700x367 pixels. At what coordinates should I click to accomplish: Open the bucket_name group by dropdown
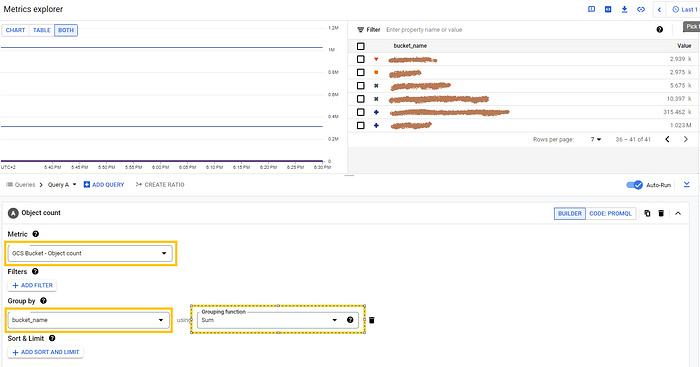pos(88,320)
